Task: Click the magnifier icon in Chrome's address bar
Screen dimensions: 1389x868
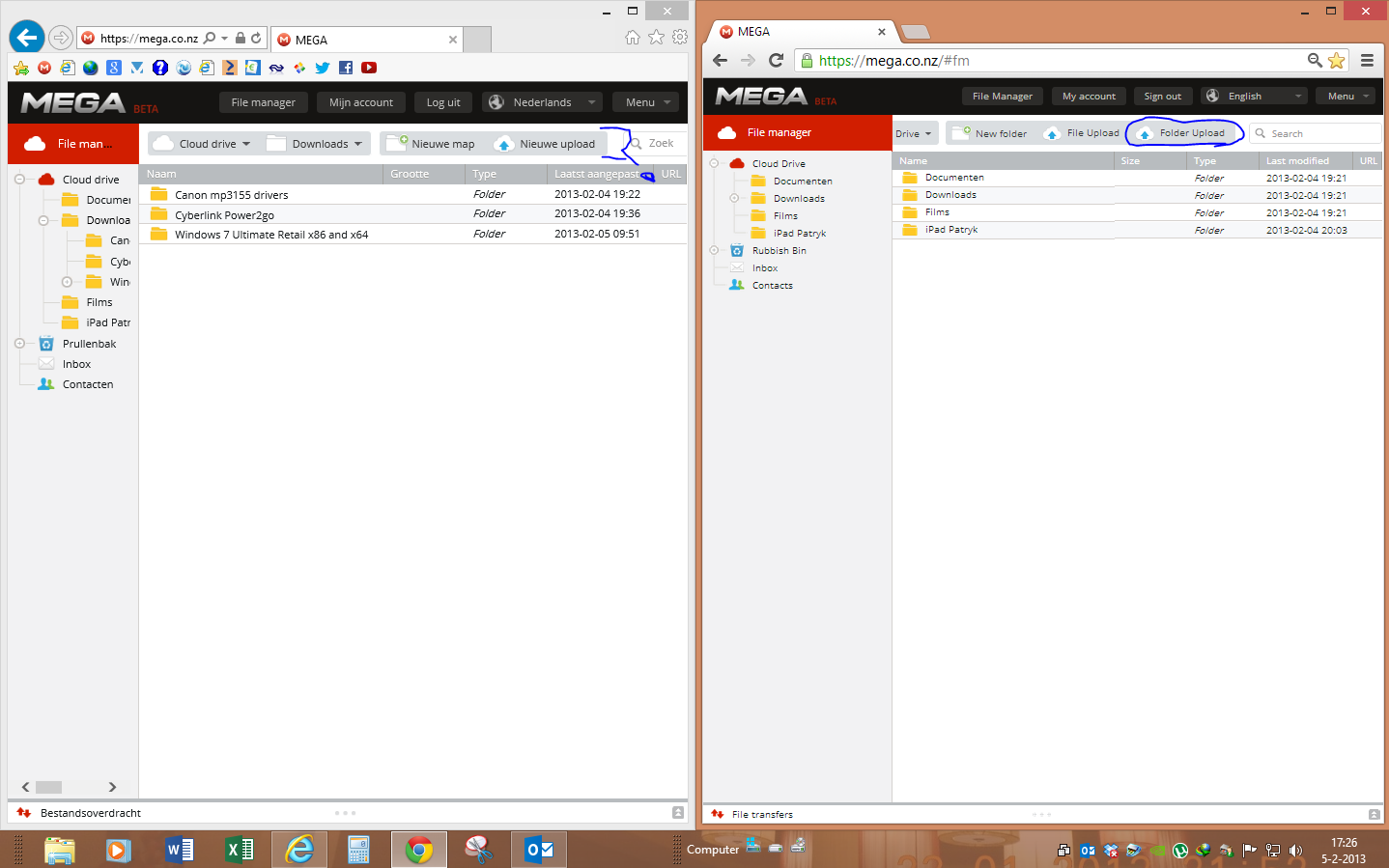Action: 1315,60
